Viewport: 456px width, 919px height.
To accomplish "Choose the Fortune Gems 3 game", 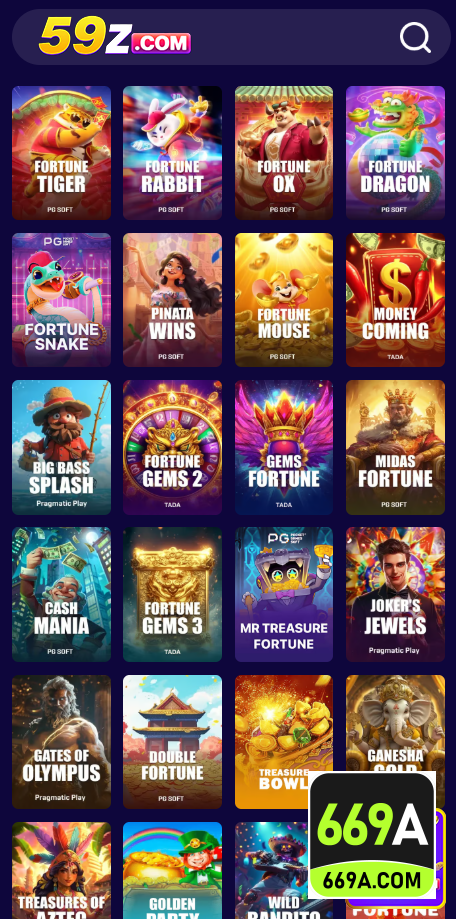I will click(x=172, y=594).
